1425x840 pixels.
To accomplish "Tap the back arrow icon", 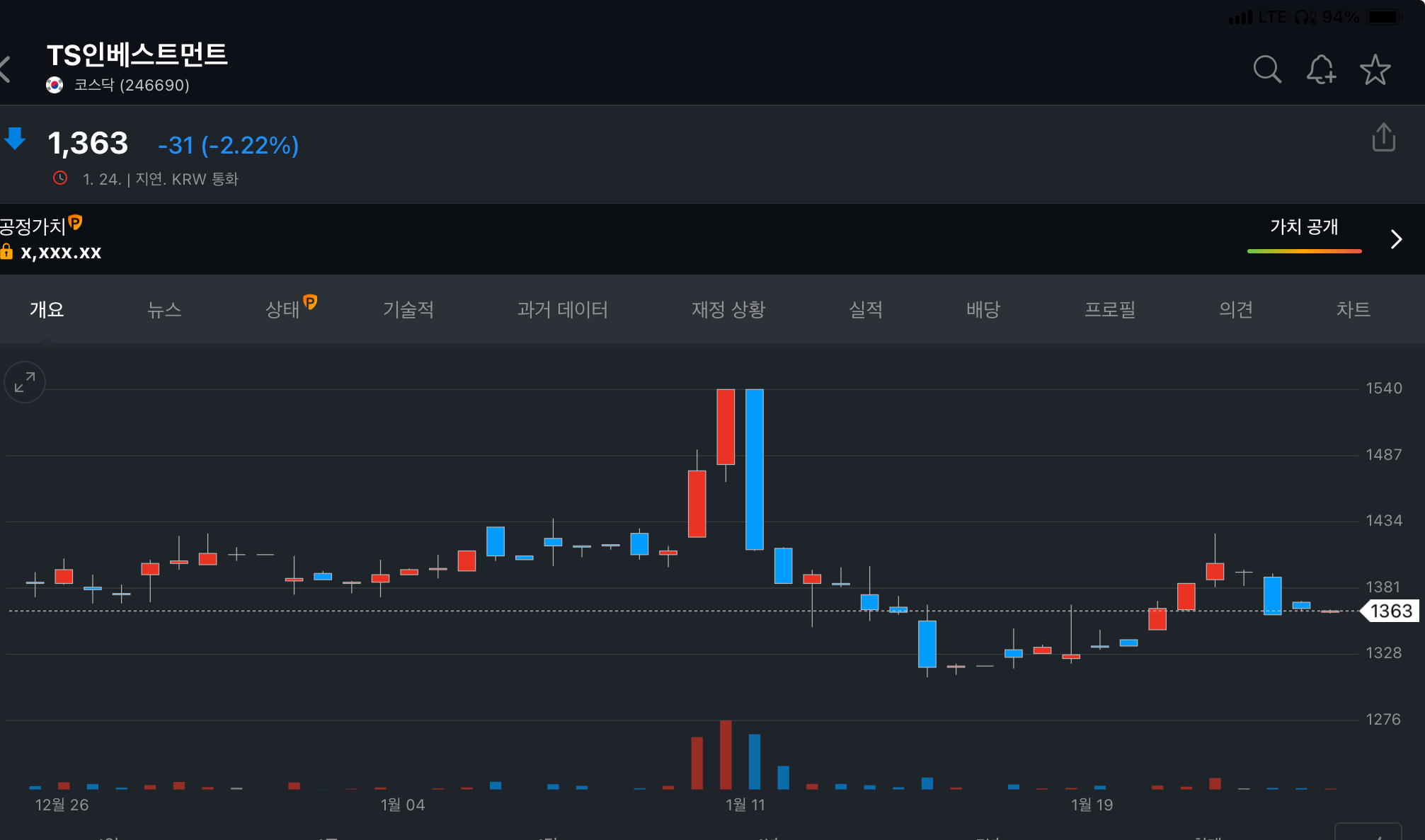I will pos(6,69).
